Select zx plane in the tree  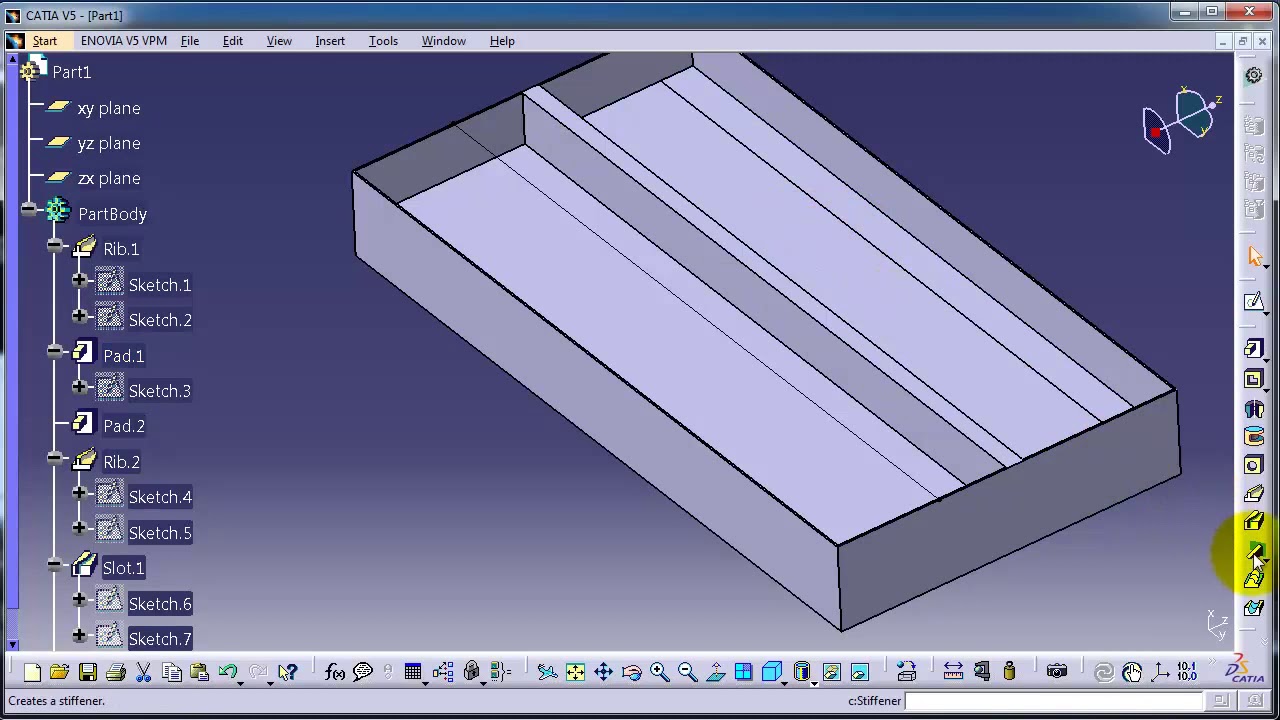pyautogui.click(x=109, y=178)
